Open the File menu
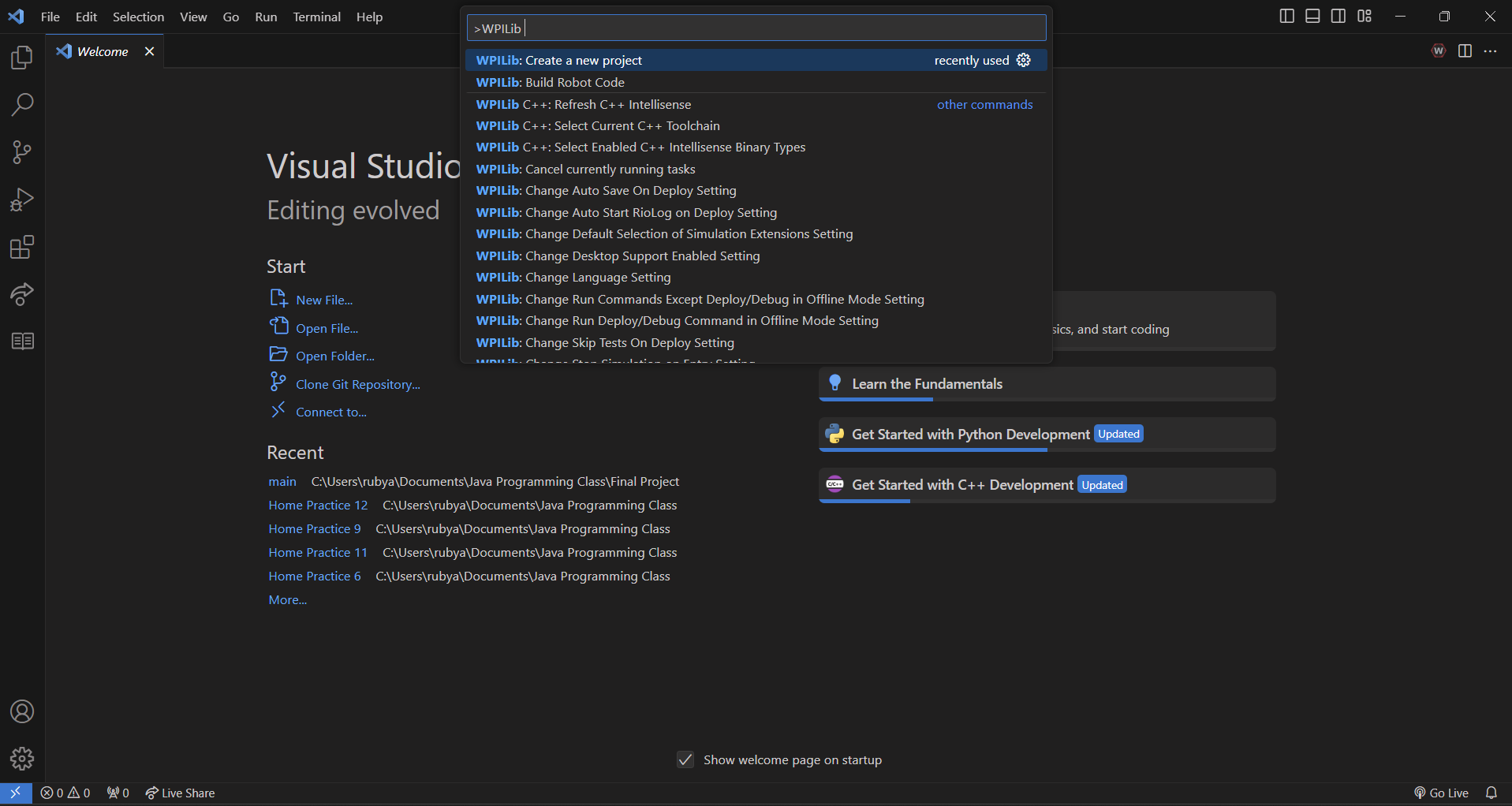The width and height of the screenshot is (1512, 806). [x=50, y=17]
